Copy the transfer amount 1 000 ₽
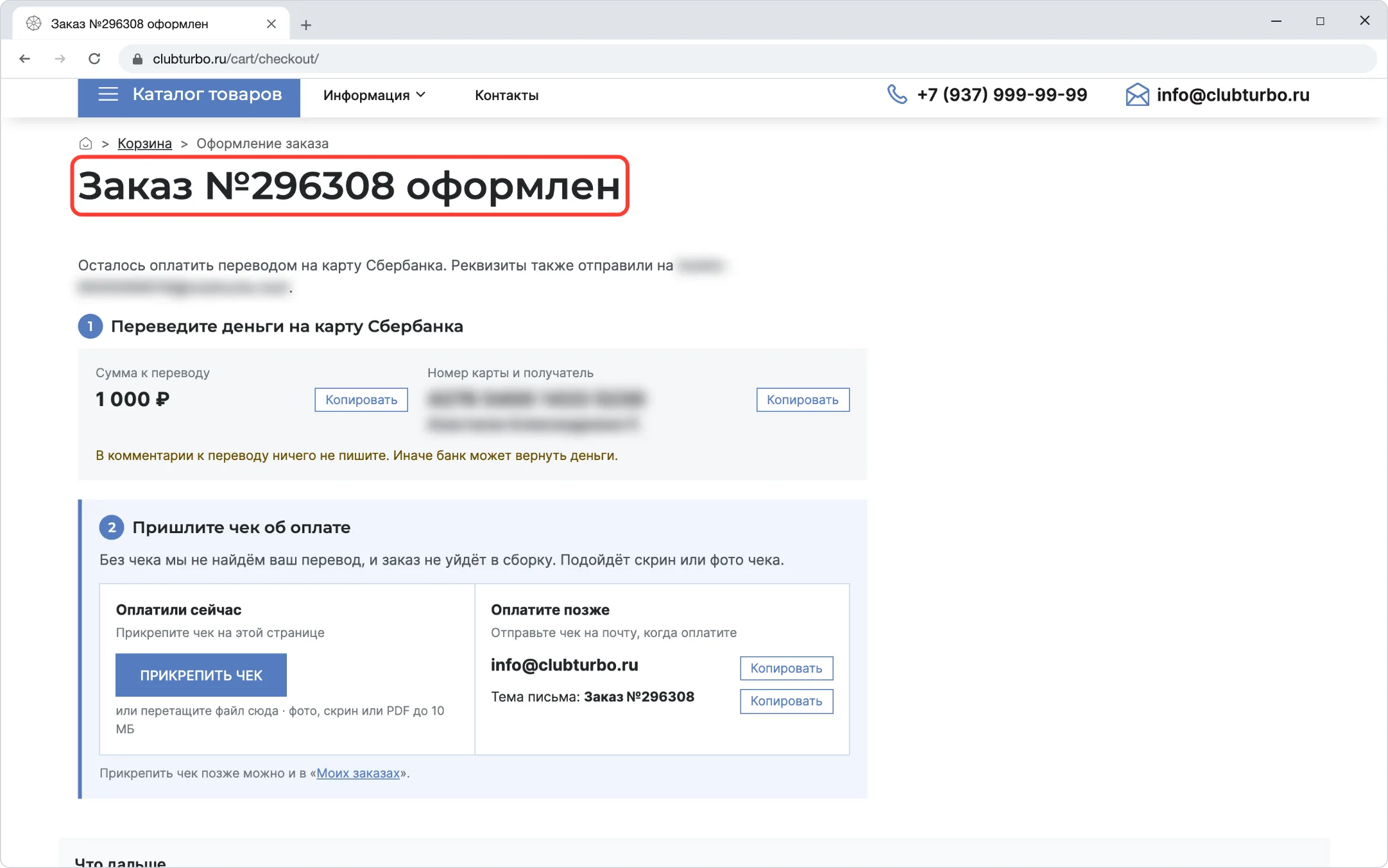Image resolution: width=1388 pixels, height=868 pixels. pyautogui.click(x=361, y=400)
